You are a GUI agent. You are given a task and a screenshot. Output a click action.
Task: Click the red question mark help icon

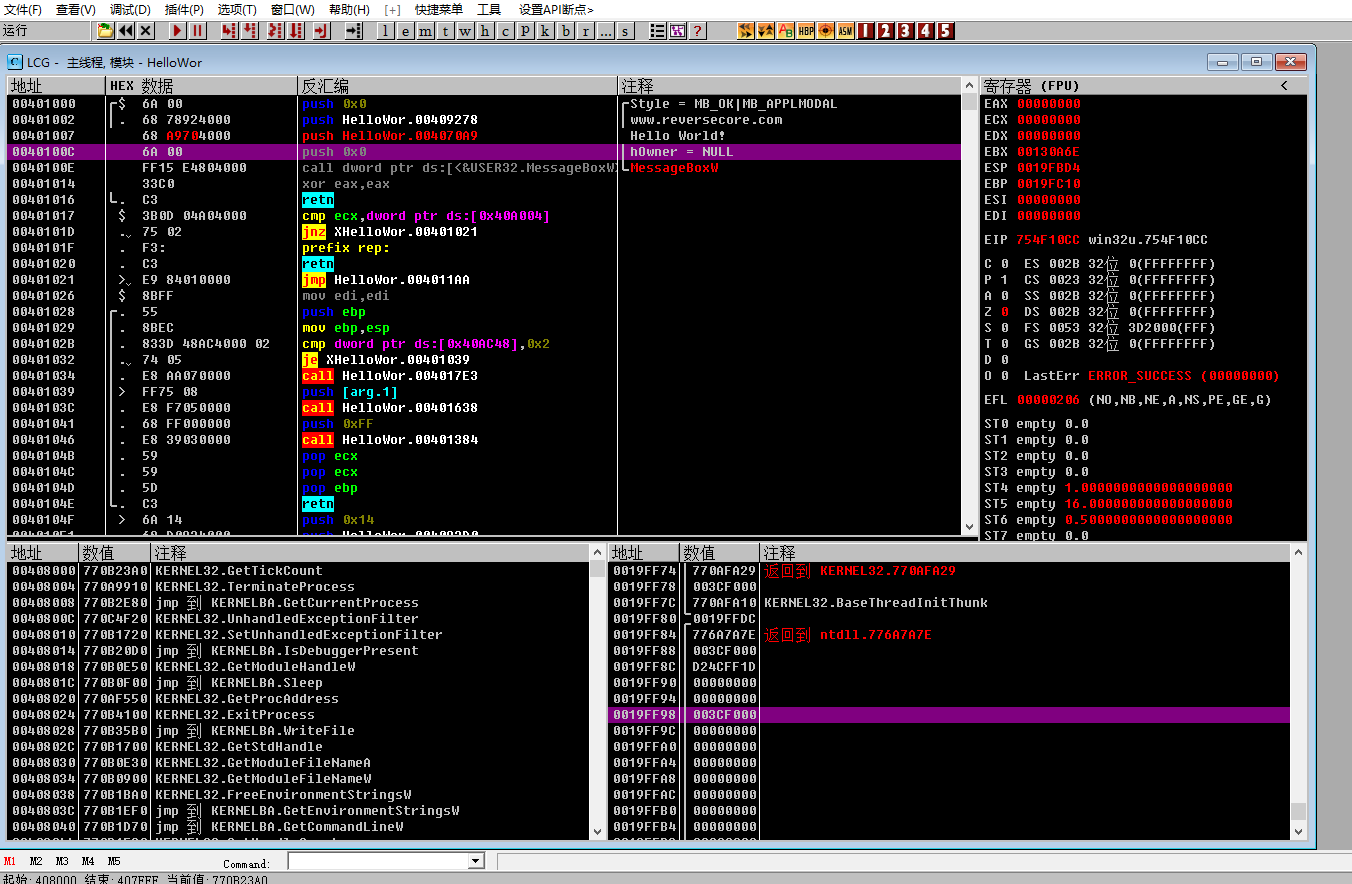coord(698,31)
